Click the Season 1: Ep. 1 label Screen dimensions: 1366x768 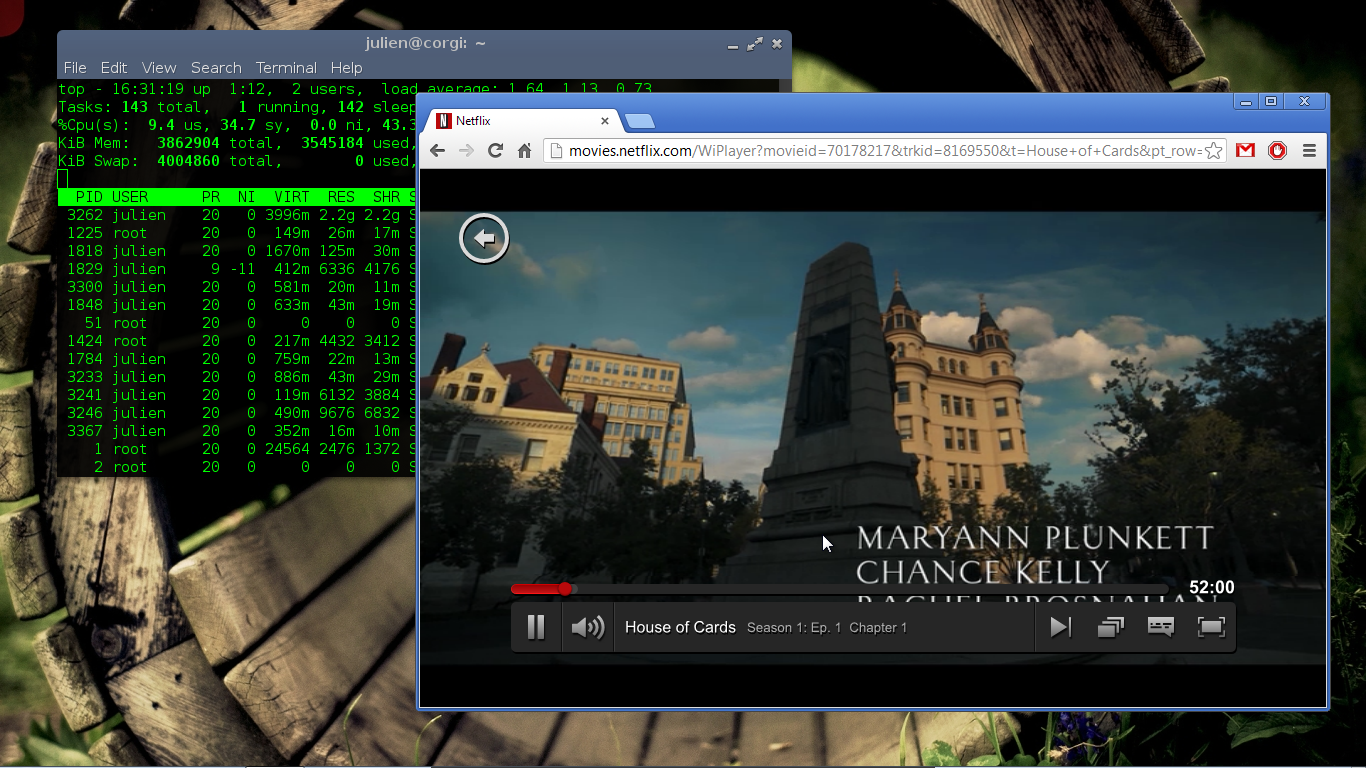coord(794,628)
